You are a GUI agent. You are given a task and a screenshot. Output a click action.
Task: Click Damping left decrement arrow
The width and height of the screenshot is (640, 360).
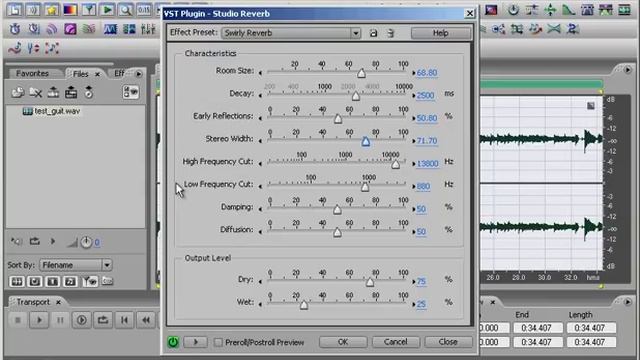pos(260,209)
